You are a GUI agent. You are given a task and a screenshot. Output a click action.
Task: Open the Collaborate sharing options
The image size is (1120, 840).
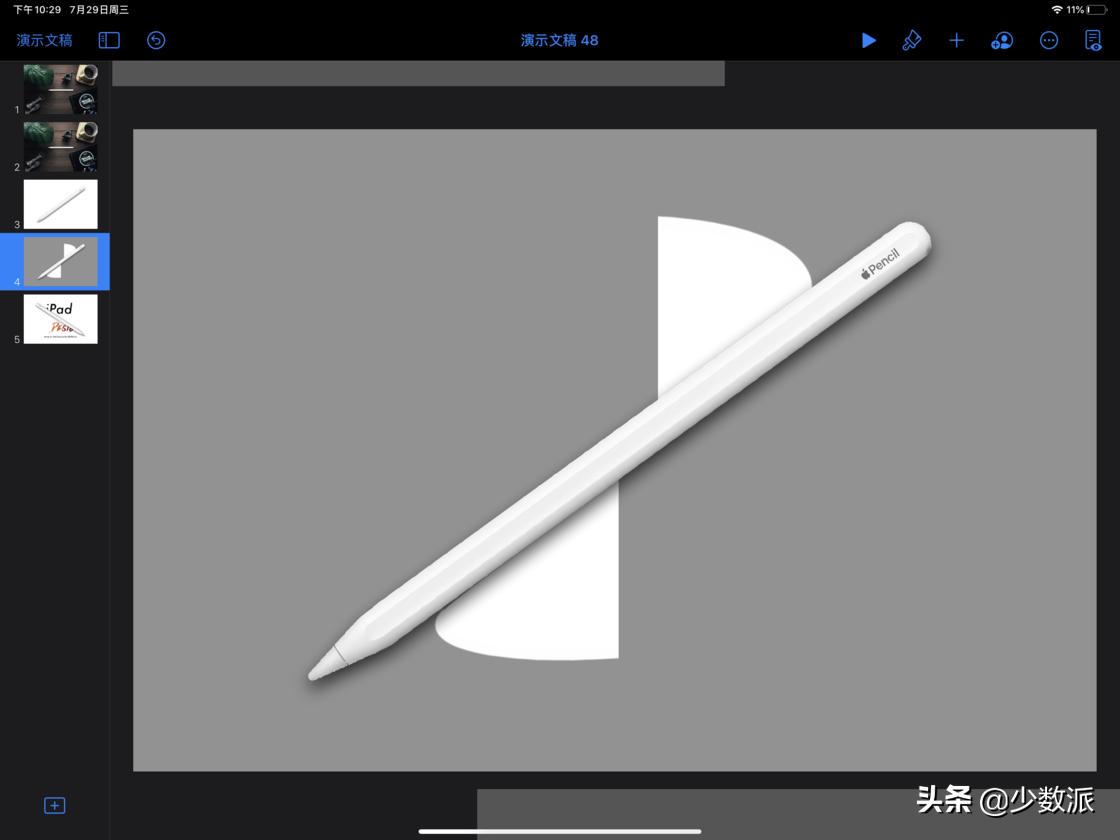(1001, 40)
